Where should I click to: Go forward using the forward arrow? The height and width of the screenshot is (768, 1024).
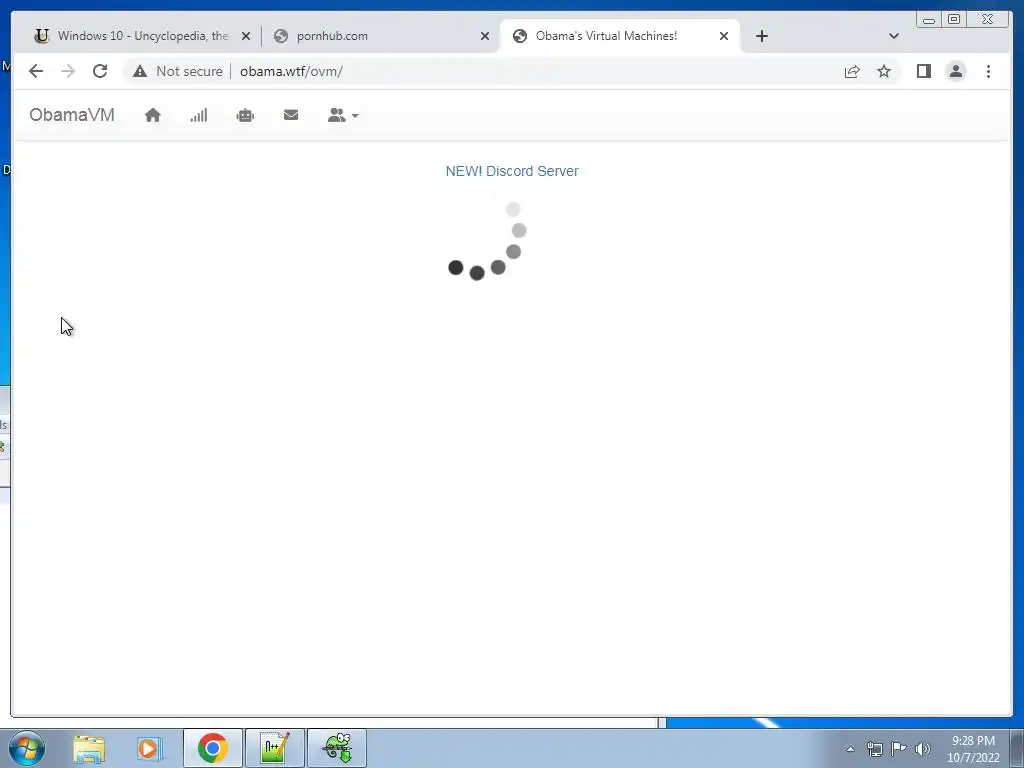coord(68,71)
